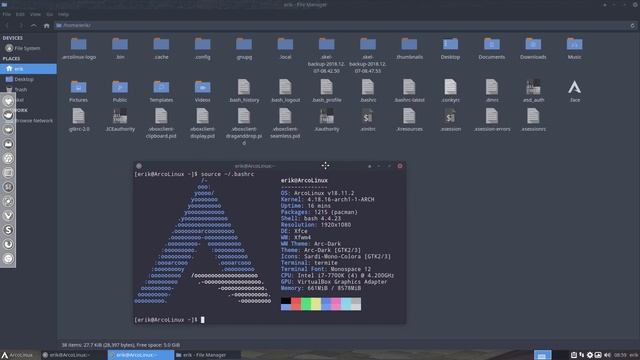The height and width of the screenshot is (360, 640).
Task: Click the /home/erik/ location path field
Action: point(342,25)
